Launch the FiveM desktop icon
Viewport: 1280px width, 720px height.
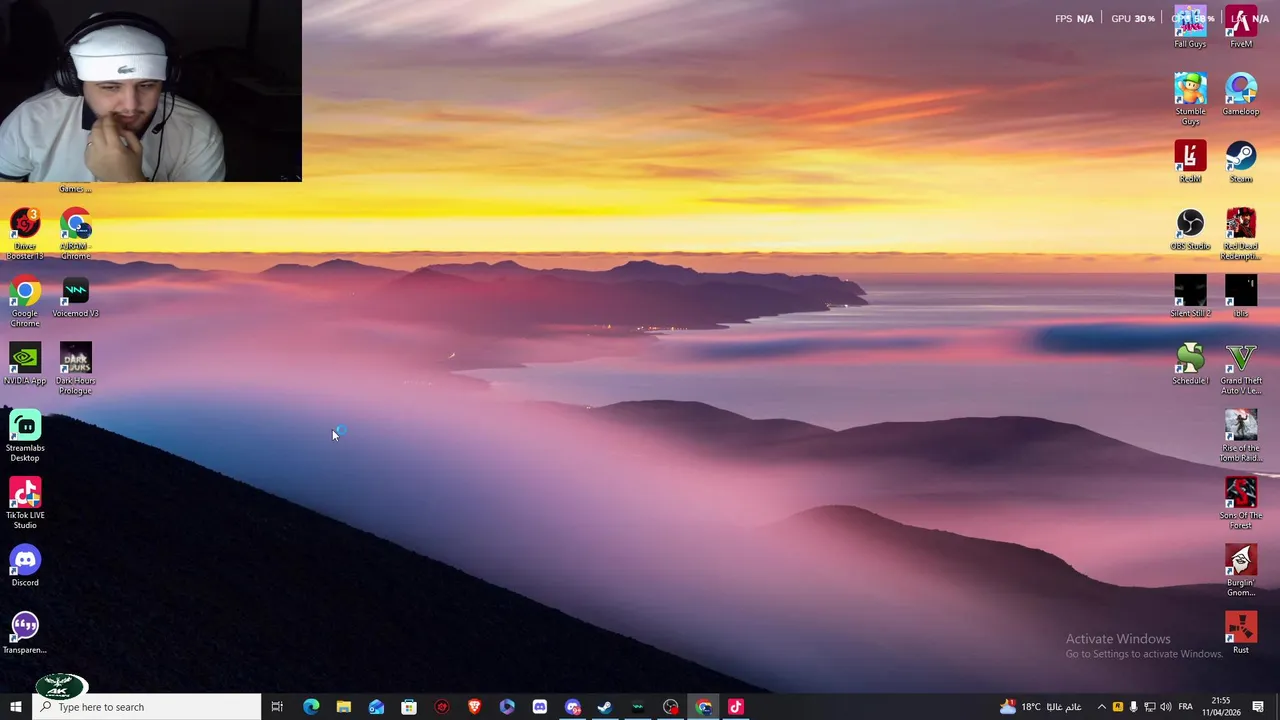tap(1241, 28)
